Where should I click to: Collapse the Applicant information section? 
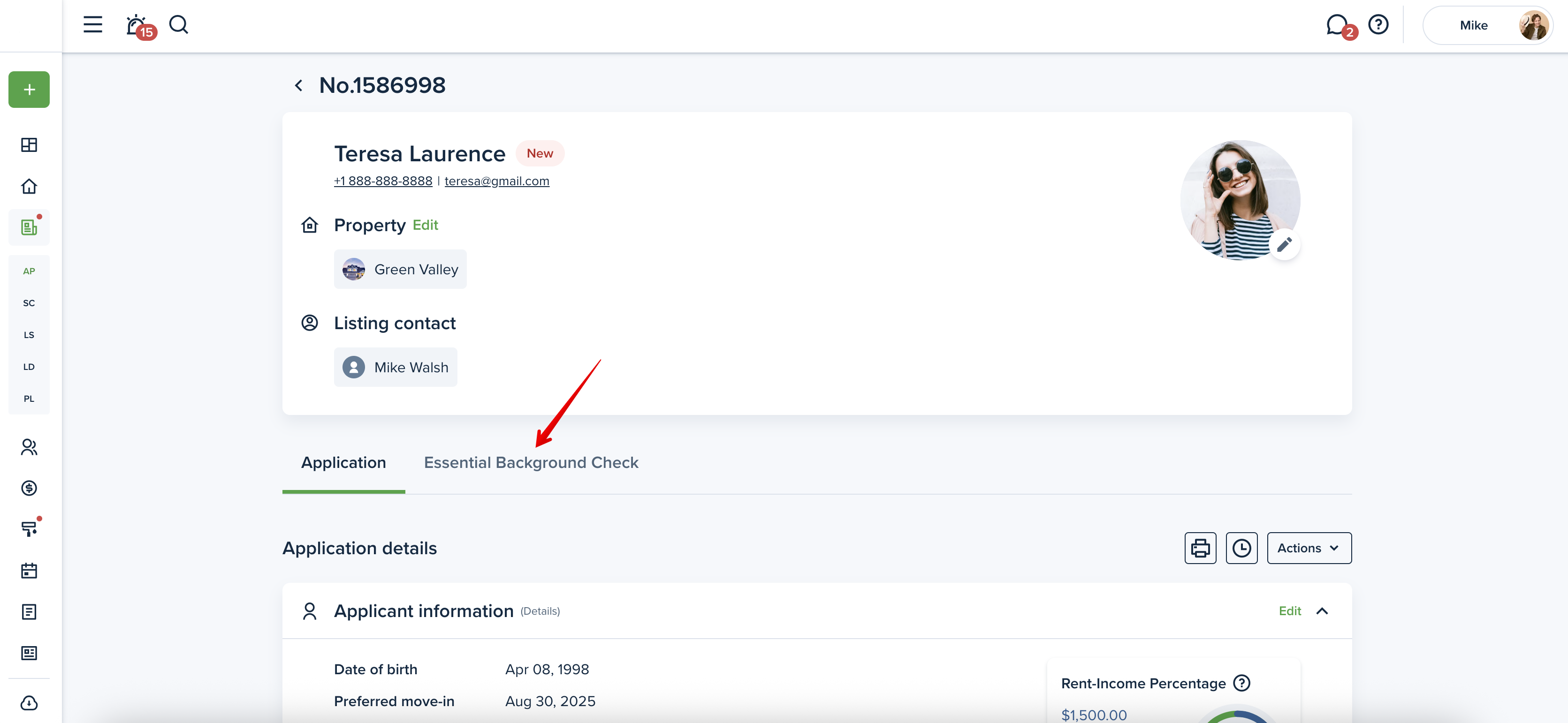pyautogui.click(x=1322, y=611)
